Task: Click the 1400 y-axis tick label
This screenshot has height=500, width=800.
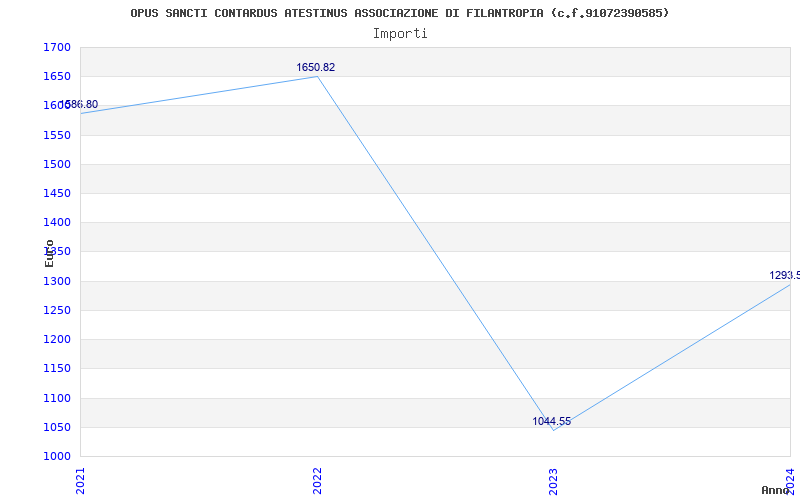Action: 57,222
